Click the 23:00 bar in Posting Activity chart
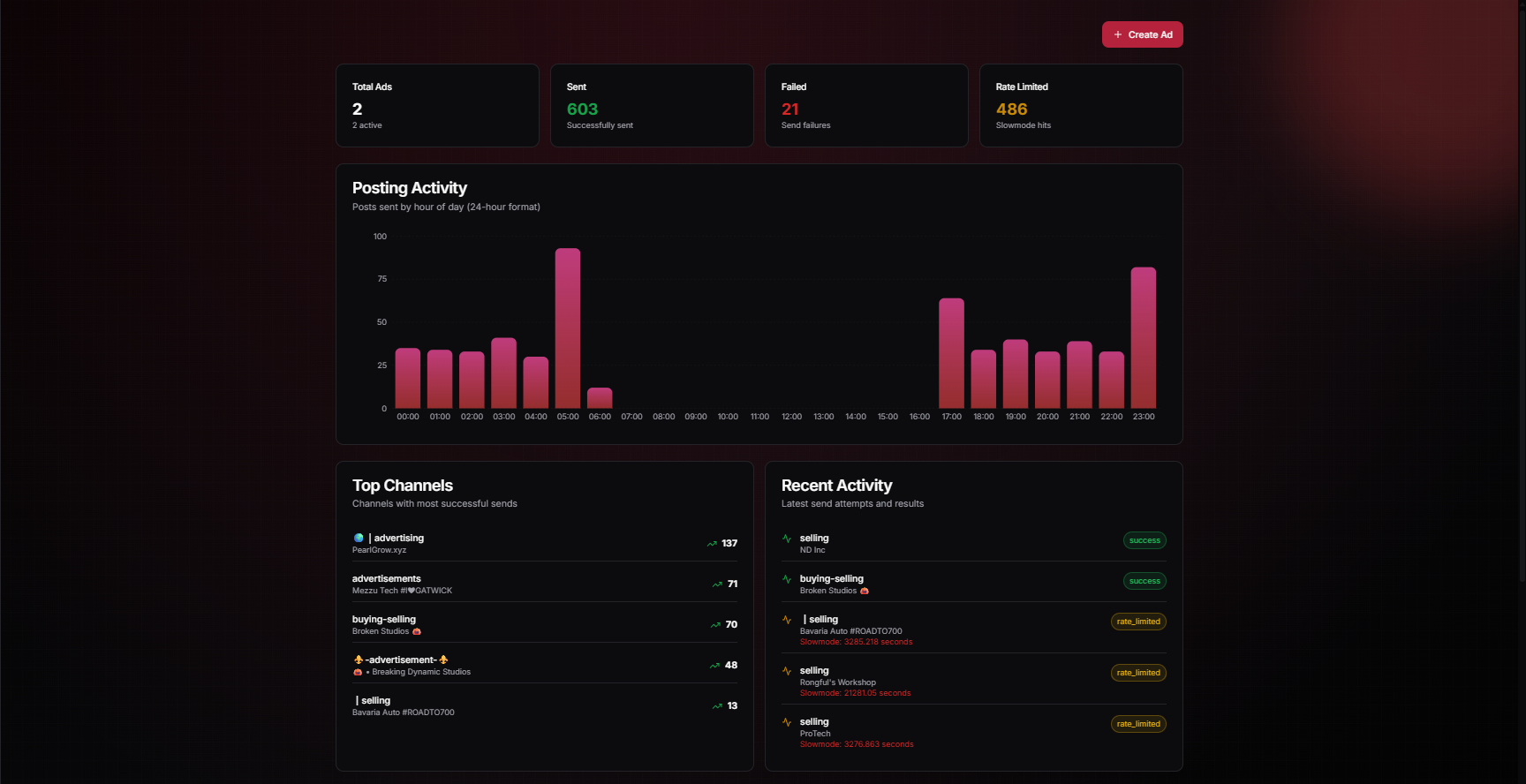The image size is (1526, 784). pos(1144,337)
